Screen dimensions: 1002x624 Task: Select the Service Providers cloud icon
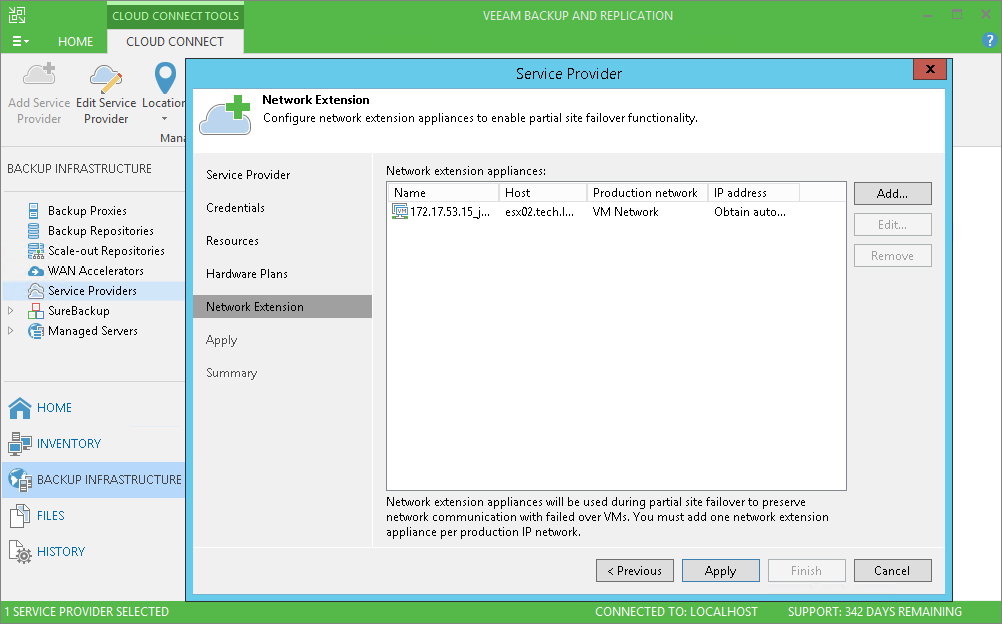coord(36,291)
